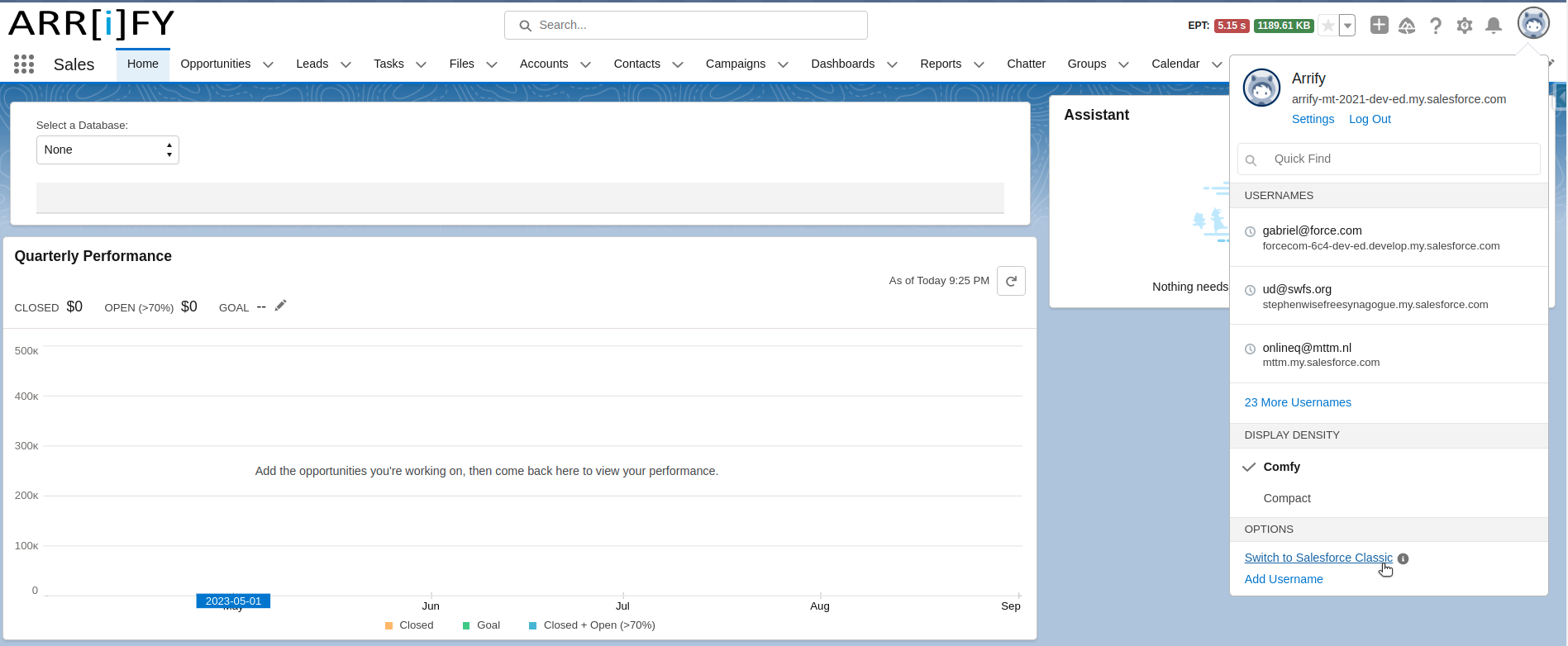
Task: Open the Settings link
Action: pos(1313,119)
